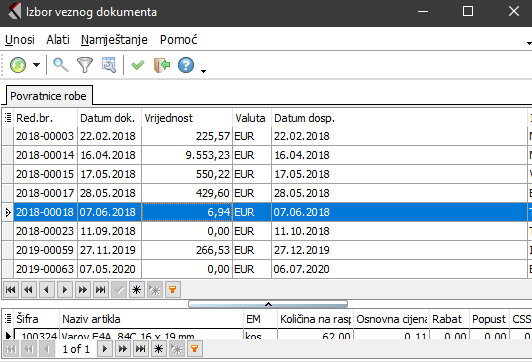The image size is (532, 362).
Task: Click the green refresh icon in toolbar
Action: [18, 65]
